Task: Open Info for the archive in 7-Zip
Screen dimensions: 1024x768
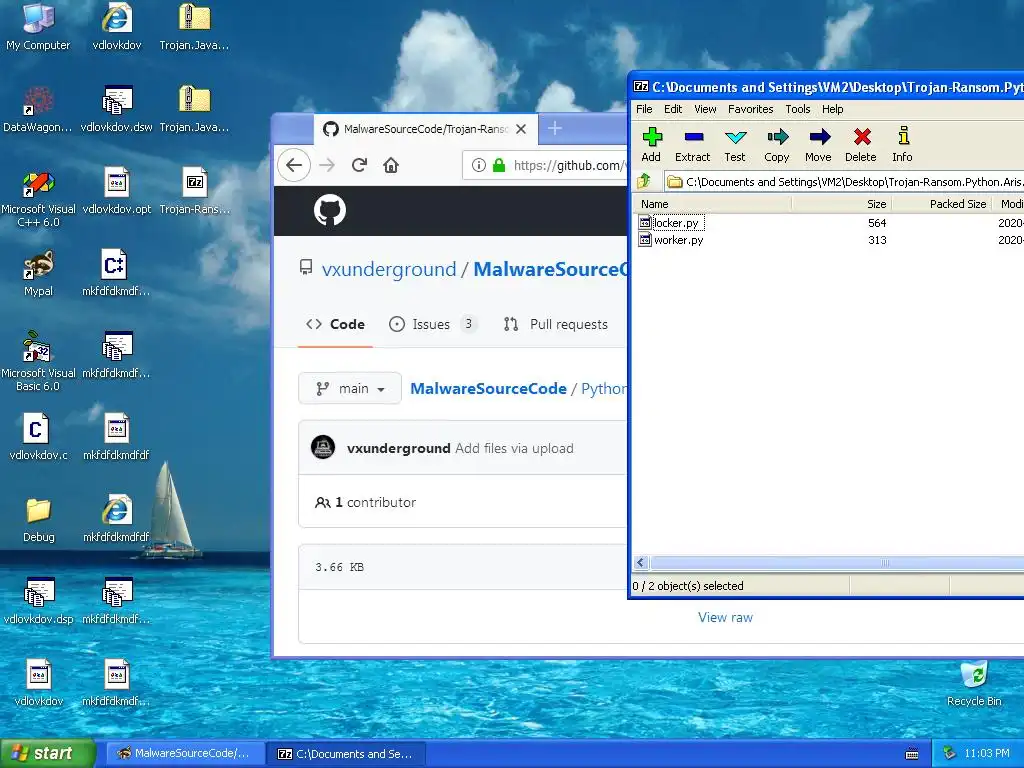Action: [903, 144]
